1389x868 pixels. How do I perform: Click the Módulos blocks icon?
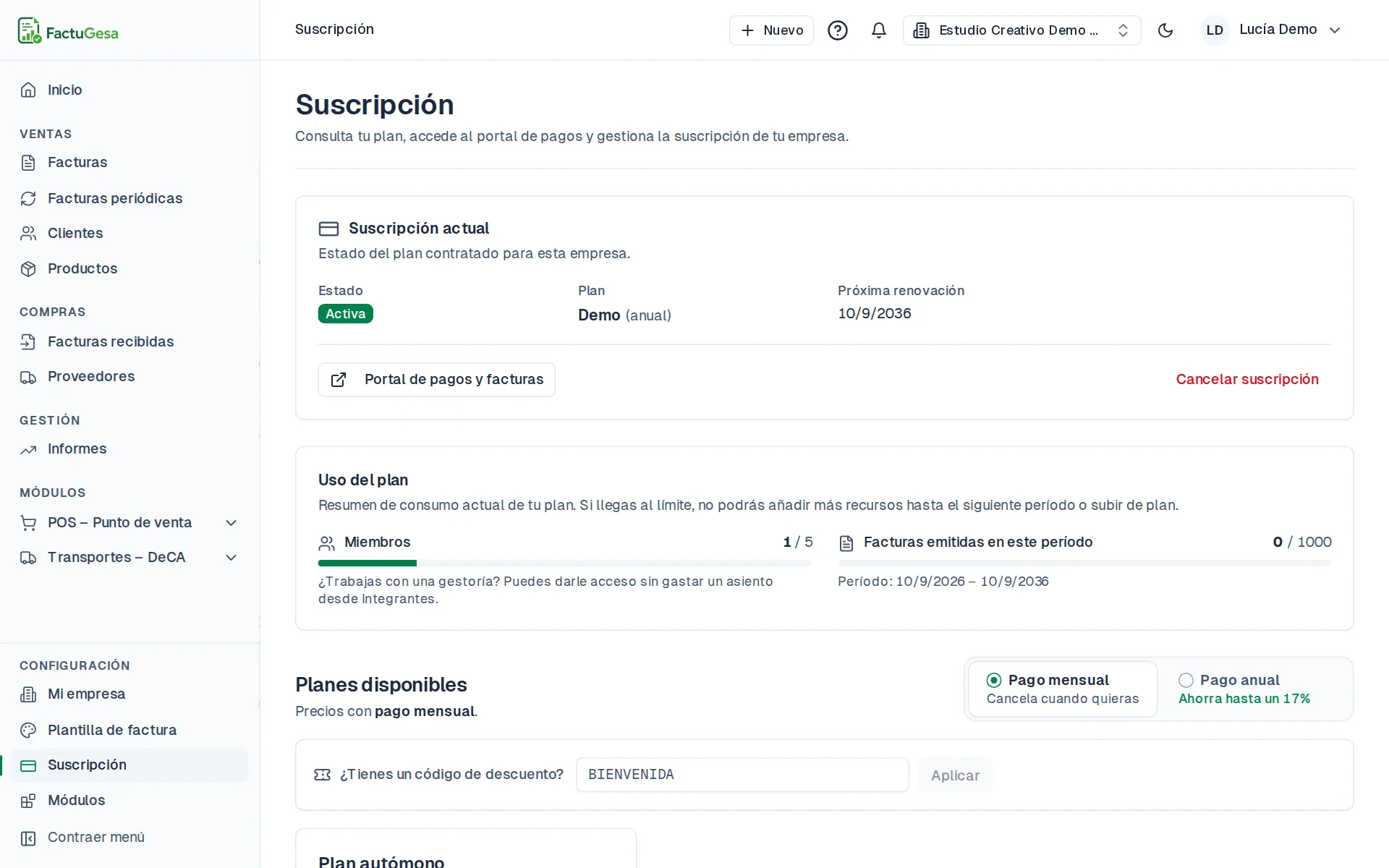coord(28,801)
